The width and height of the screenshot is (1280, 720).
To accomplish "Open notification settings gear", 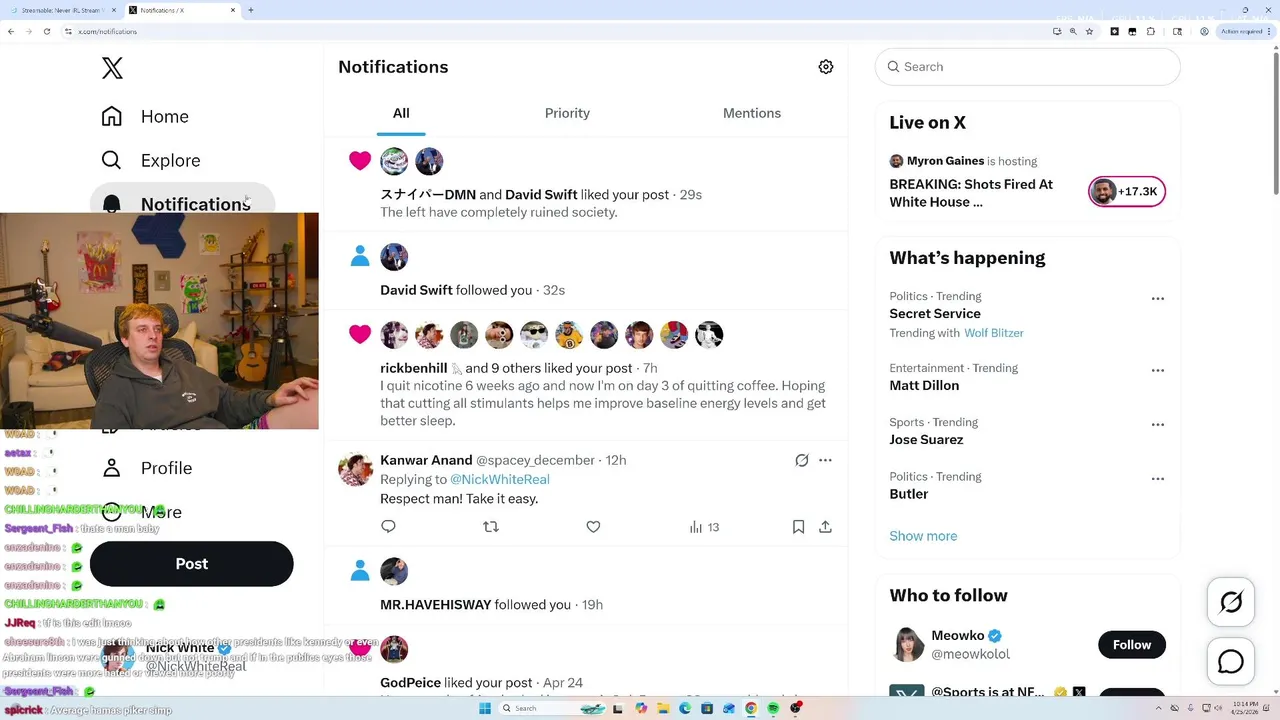I will (x=825, y=67).
